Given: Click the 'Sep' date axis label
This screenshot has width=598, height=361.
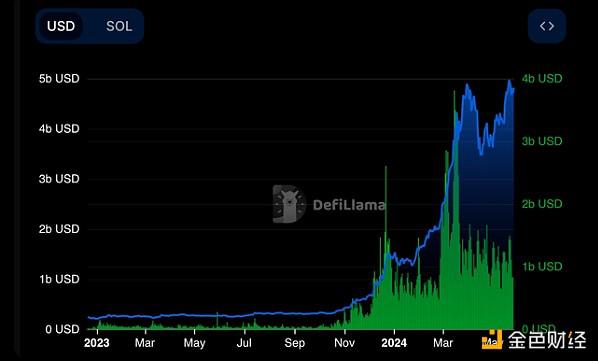Looking at the screenshot, I should coord(295,343).
